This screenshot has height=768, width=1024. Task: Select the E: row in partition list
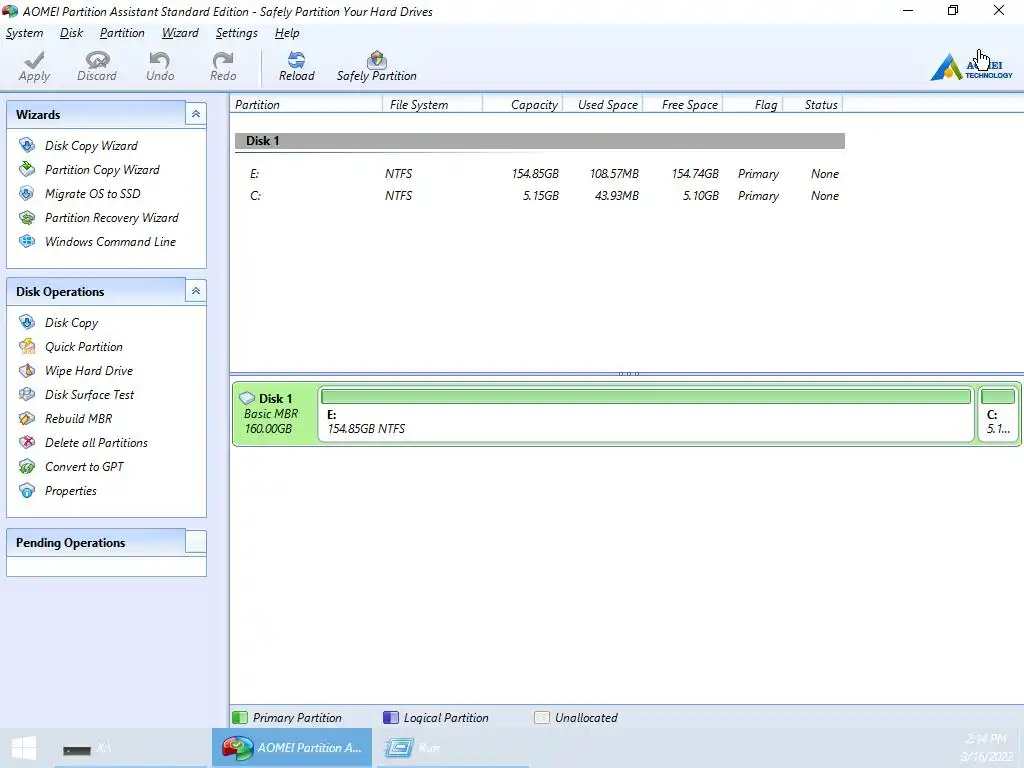(539, 174)
